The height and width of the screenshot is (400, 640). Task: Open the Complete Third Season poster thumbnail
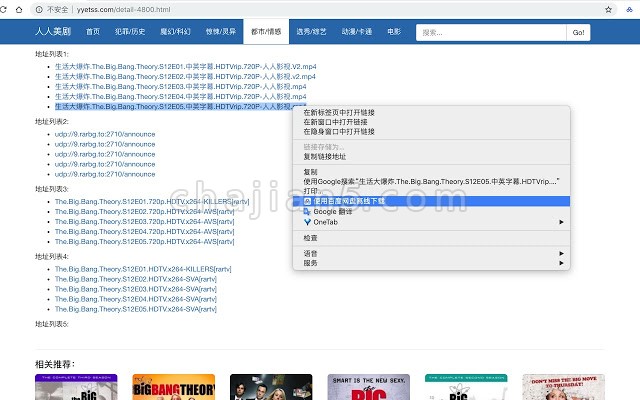76,387
